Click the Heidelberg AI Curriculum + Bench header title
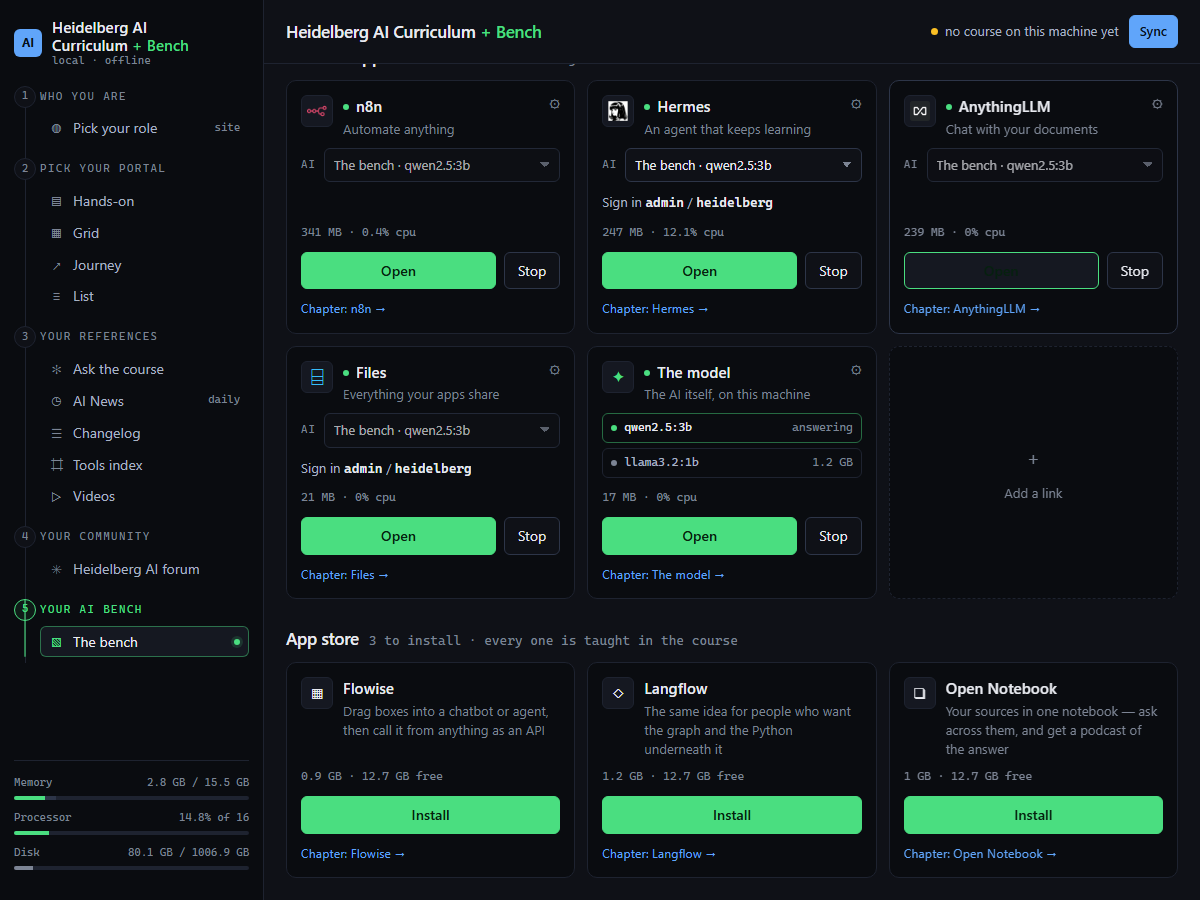This screenshot has width=1200, height=900. pos(414,32)
